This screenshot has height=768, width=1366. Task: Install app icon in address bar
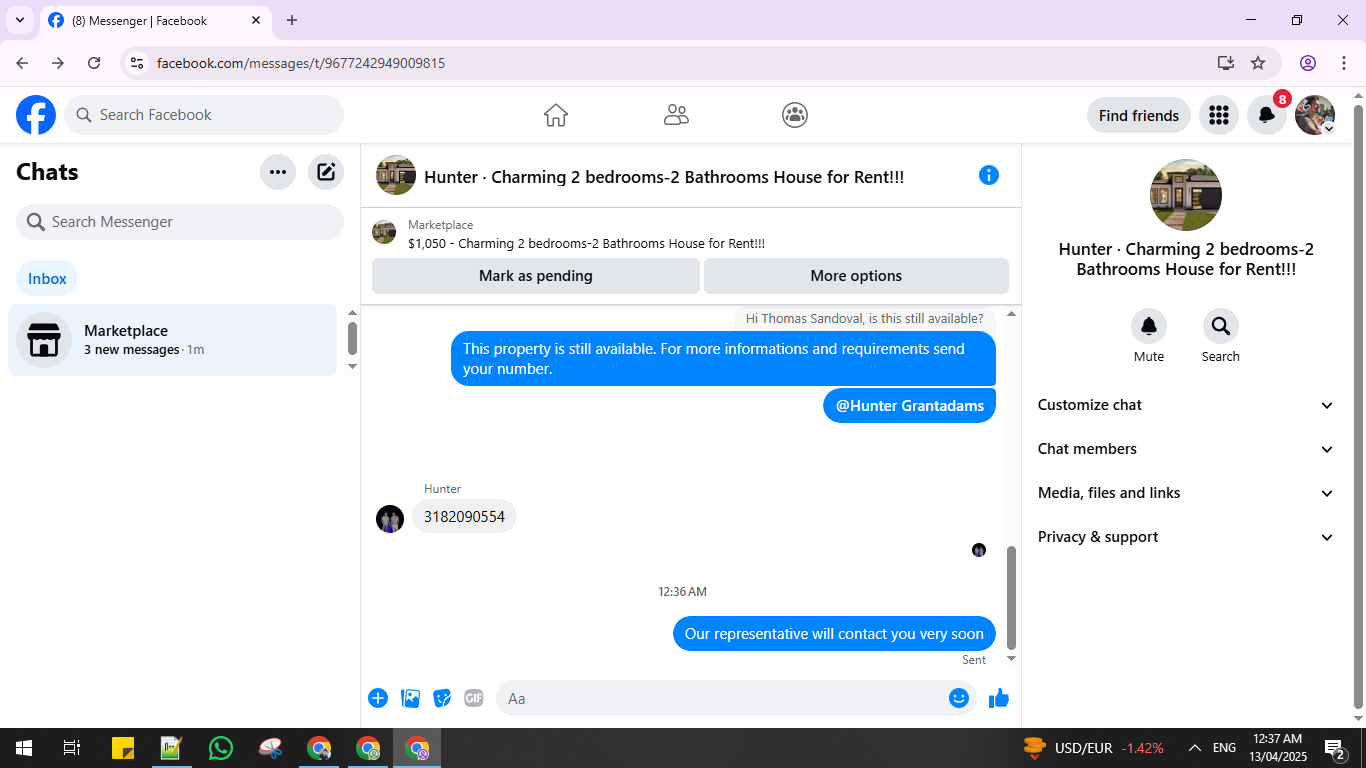click(x=1226, y=63)
